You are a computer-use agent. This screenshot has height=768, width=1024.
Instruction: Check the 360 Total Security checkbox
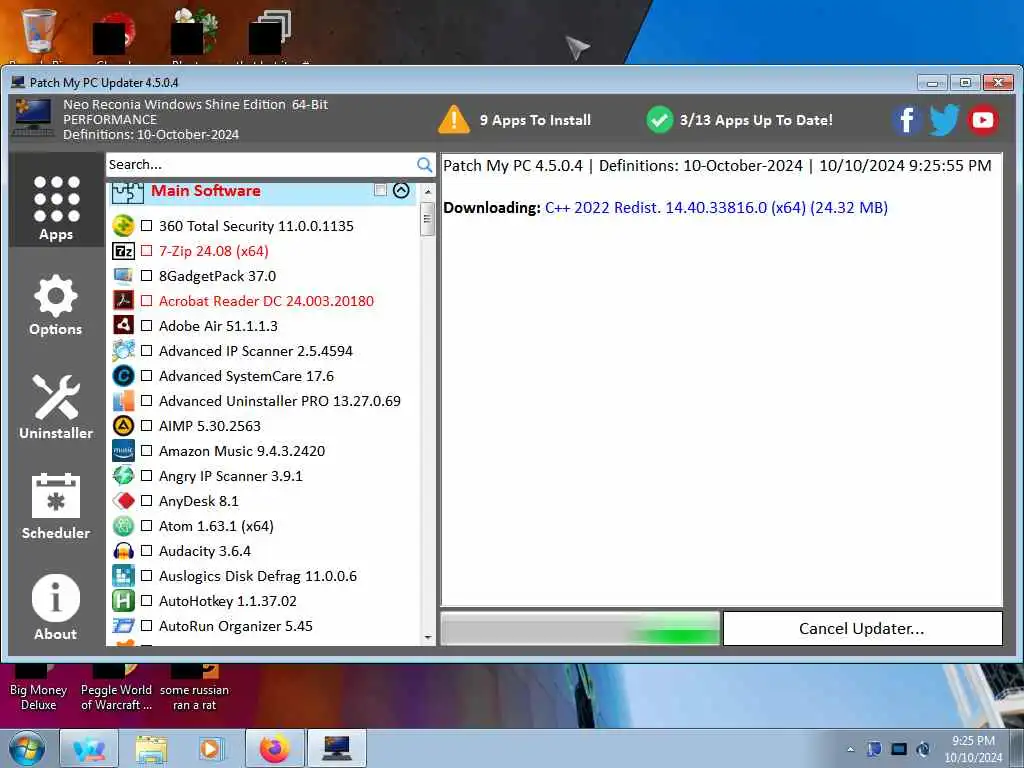[x=146, y=226]
